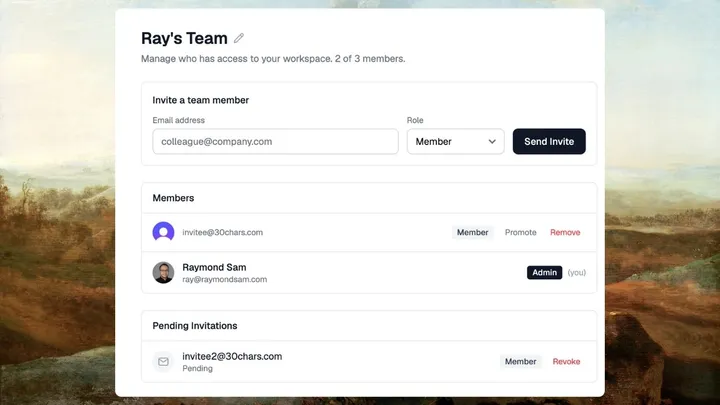
Task: Click the (you) label next to Admin
Action: [x=577, y=272]
